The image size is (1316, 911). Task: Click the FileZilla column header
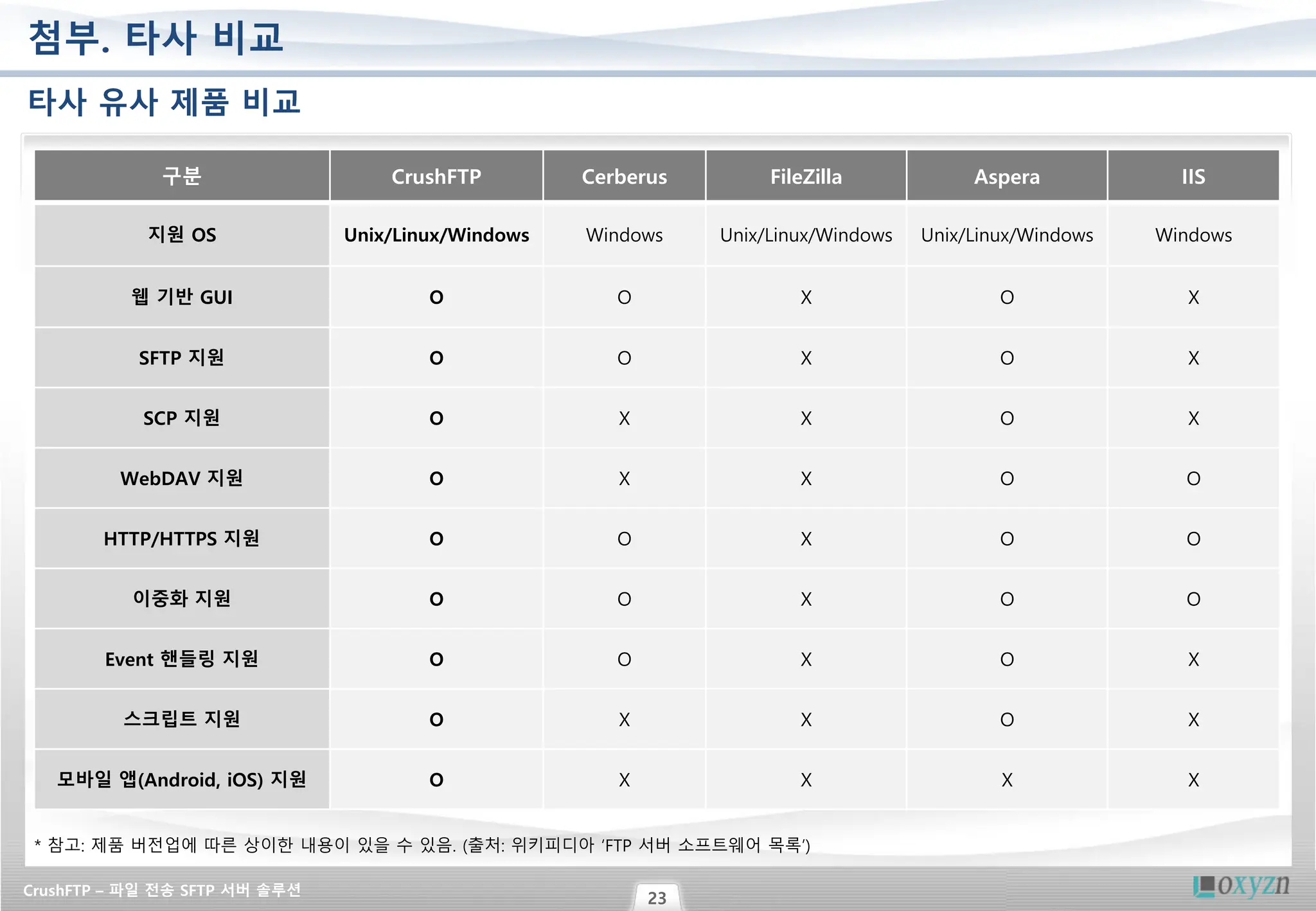[x=806, y=176]
